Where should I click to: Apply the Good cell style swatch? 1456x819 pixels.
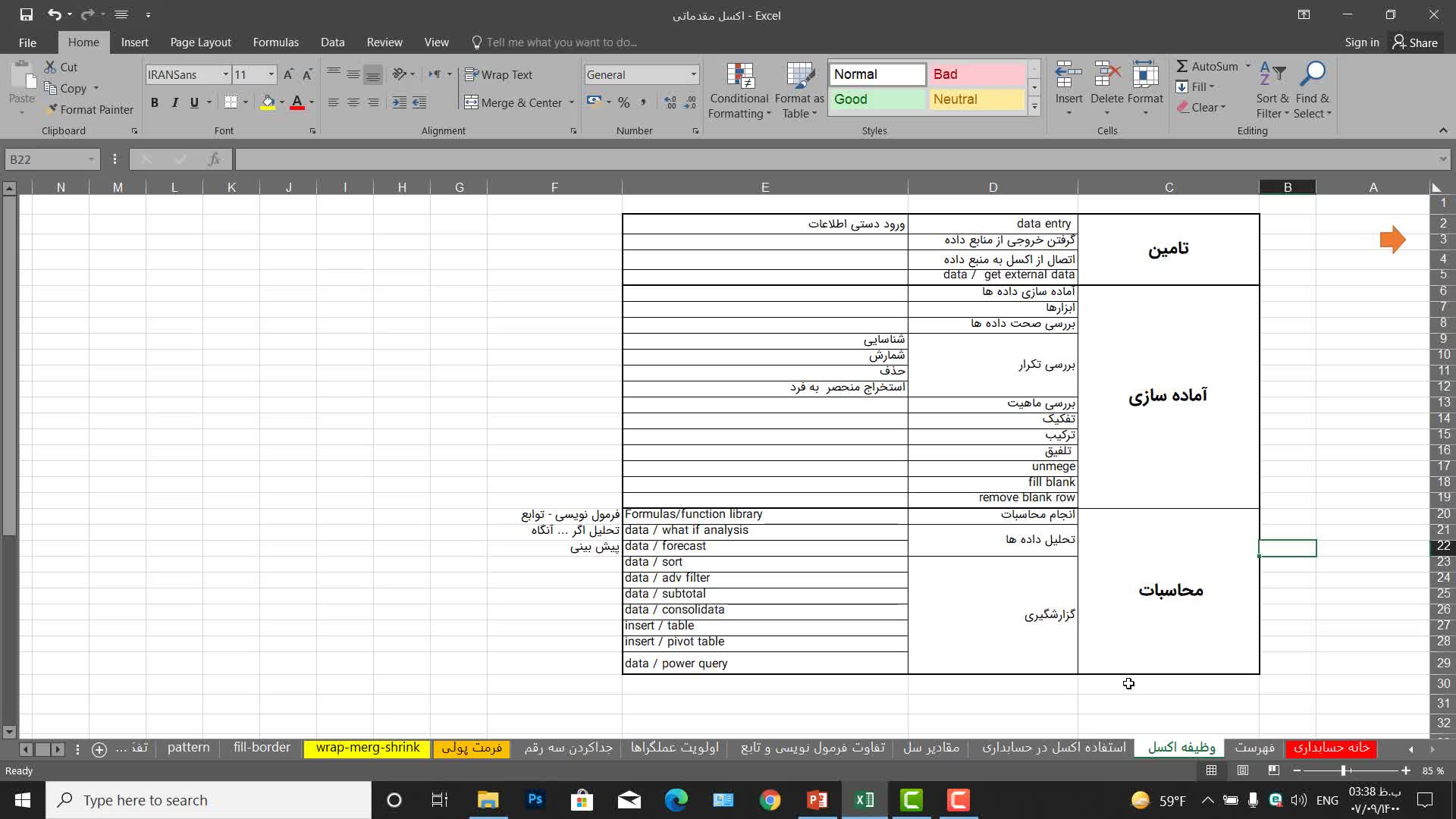click(877, 99)
